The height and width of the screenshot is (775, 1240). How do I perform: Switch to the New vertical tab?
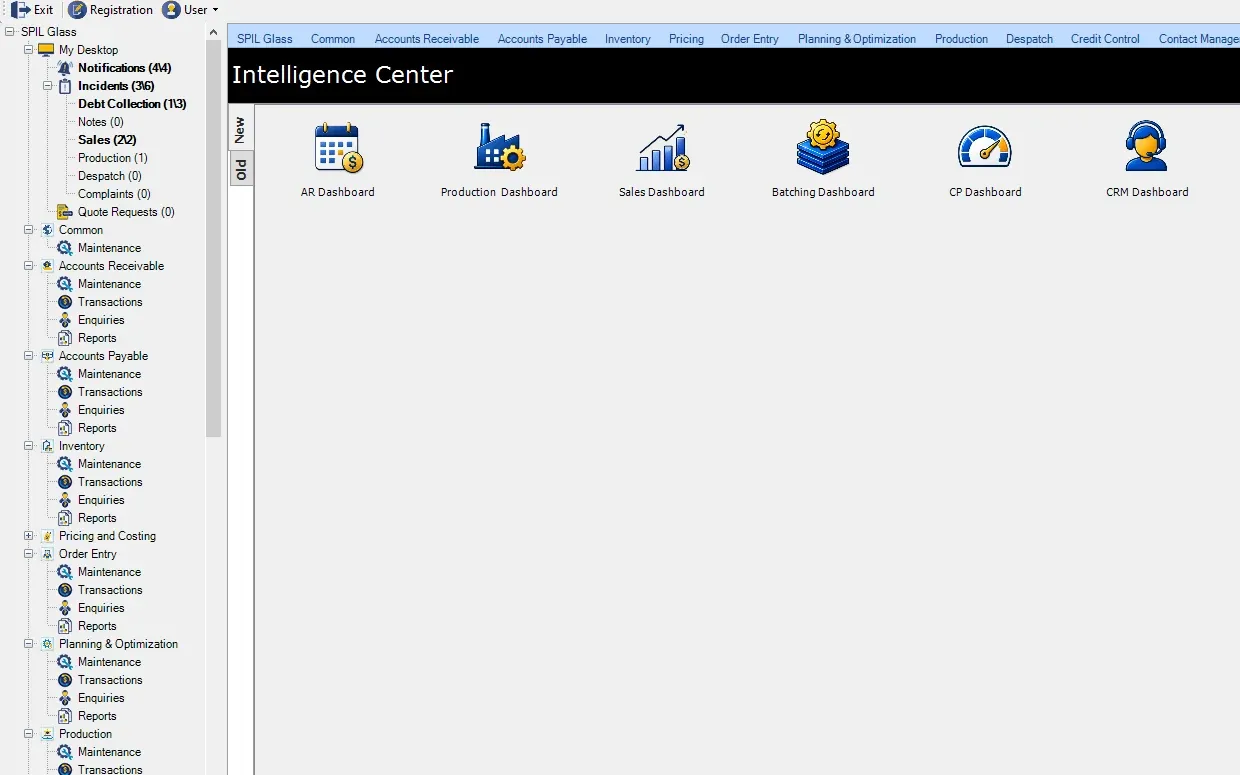click(x=240, y=130)
